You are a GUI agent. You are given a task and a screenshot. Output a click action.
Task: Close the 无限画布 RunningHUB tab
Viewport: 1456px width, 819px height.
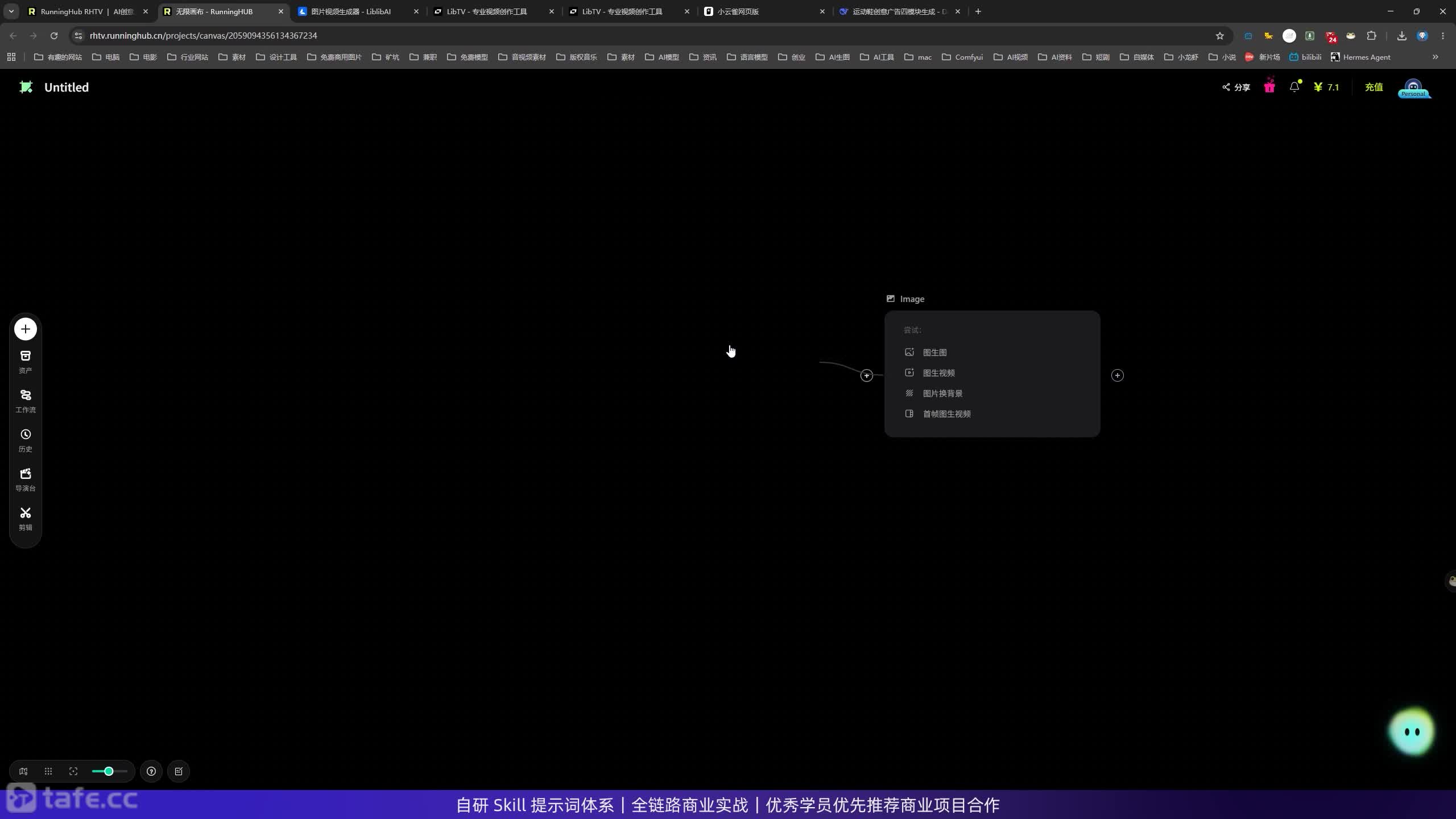coord(280,11)
